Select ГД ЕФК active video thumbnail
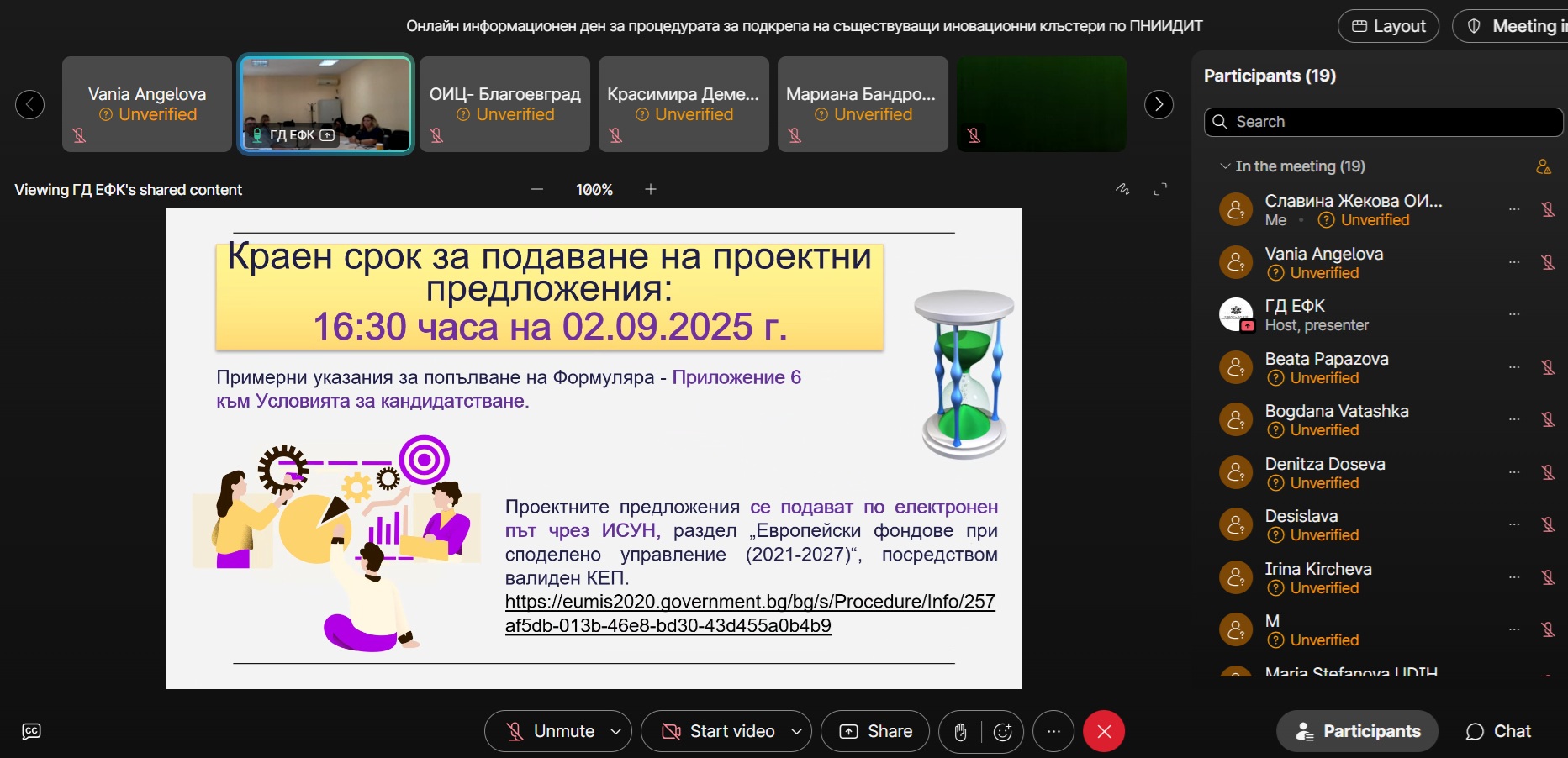This screenshot has height=758, width=1568. point(326,104)
